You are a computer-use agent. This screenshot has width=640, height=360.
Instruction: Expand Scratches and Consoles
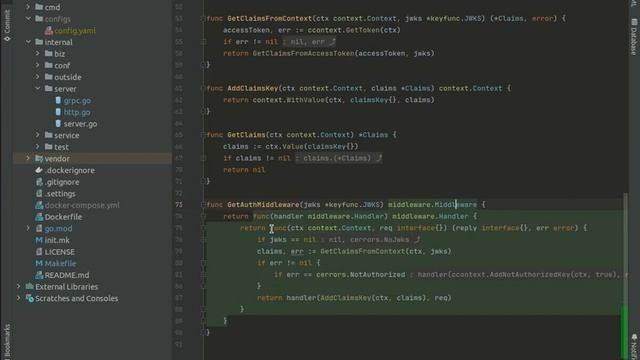click(x=19, y=298)
